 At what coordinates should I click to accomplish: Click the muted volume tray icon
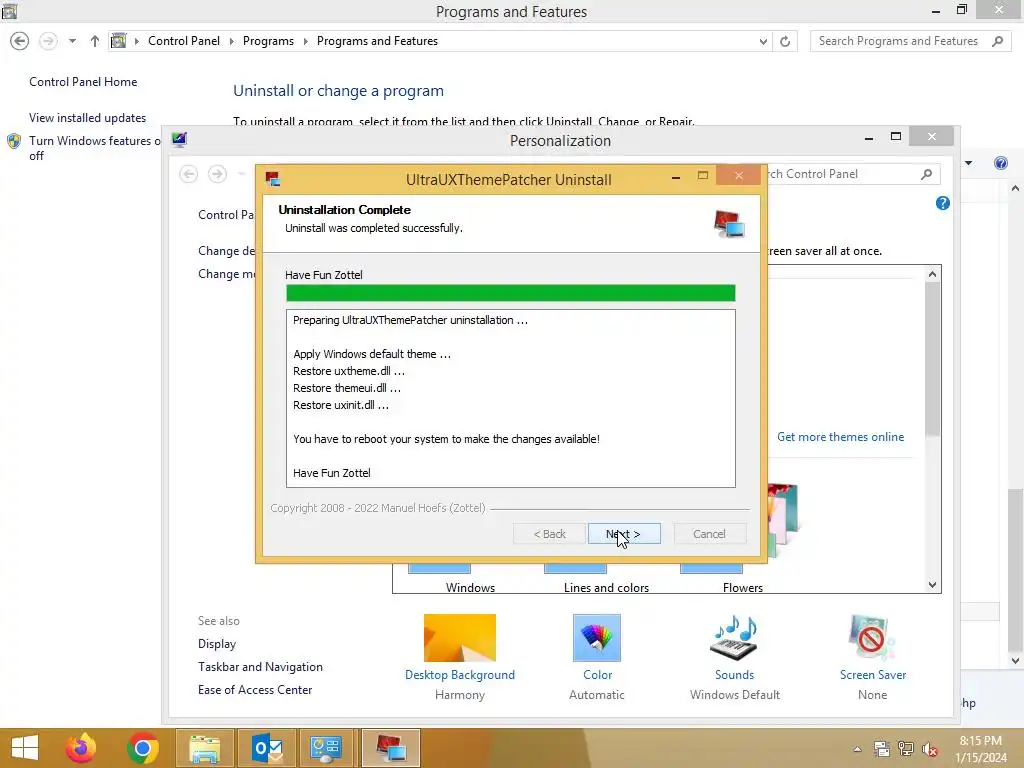(x=929, y=749)
